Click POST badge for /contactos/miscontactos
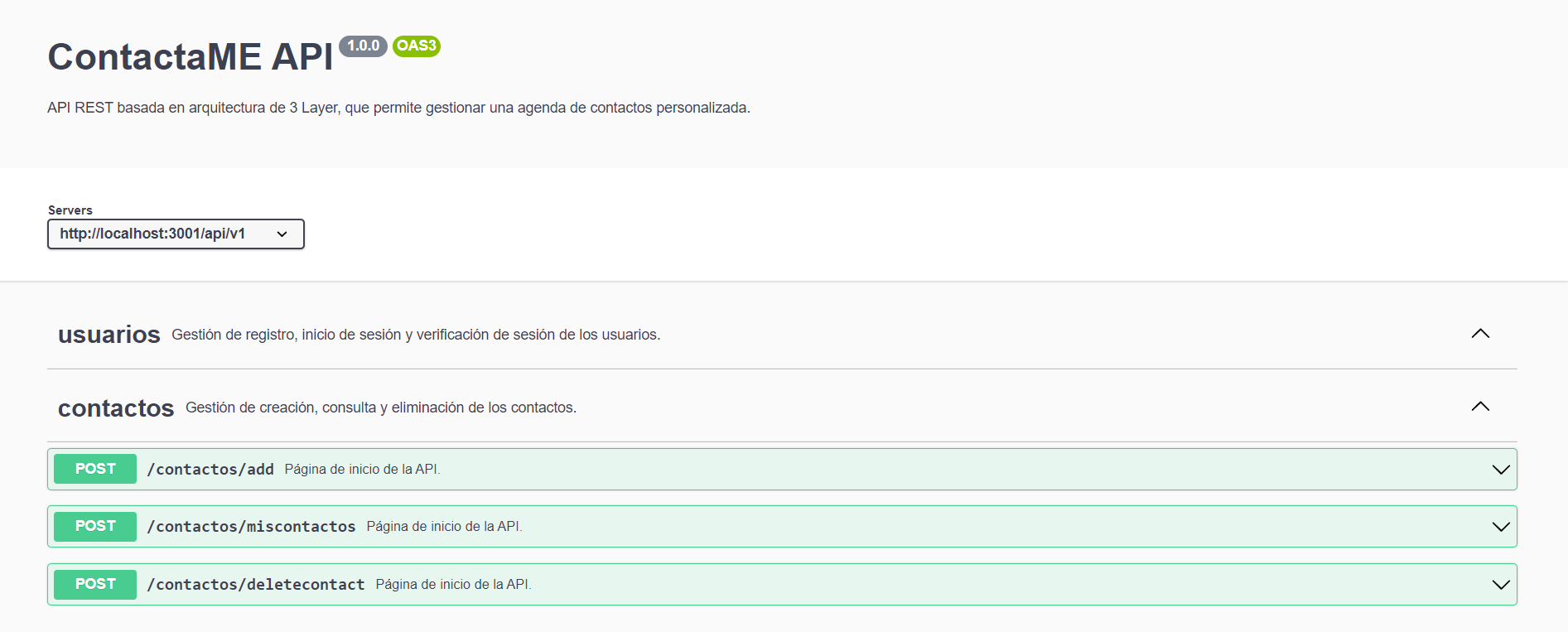Screen dimensions: 1568x632 [95, 526]
